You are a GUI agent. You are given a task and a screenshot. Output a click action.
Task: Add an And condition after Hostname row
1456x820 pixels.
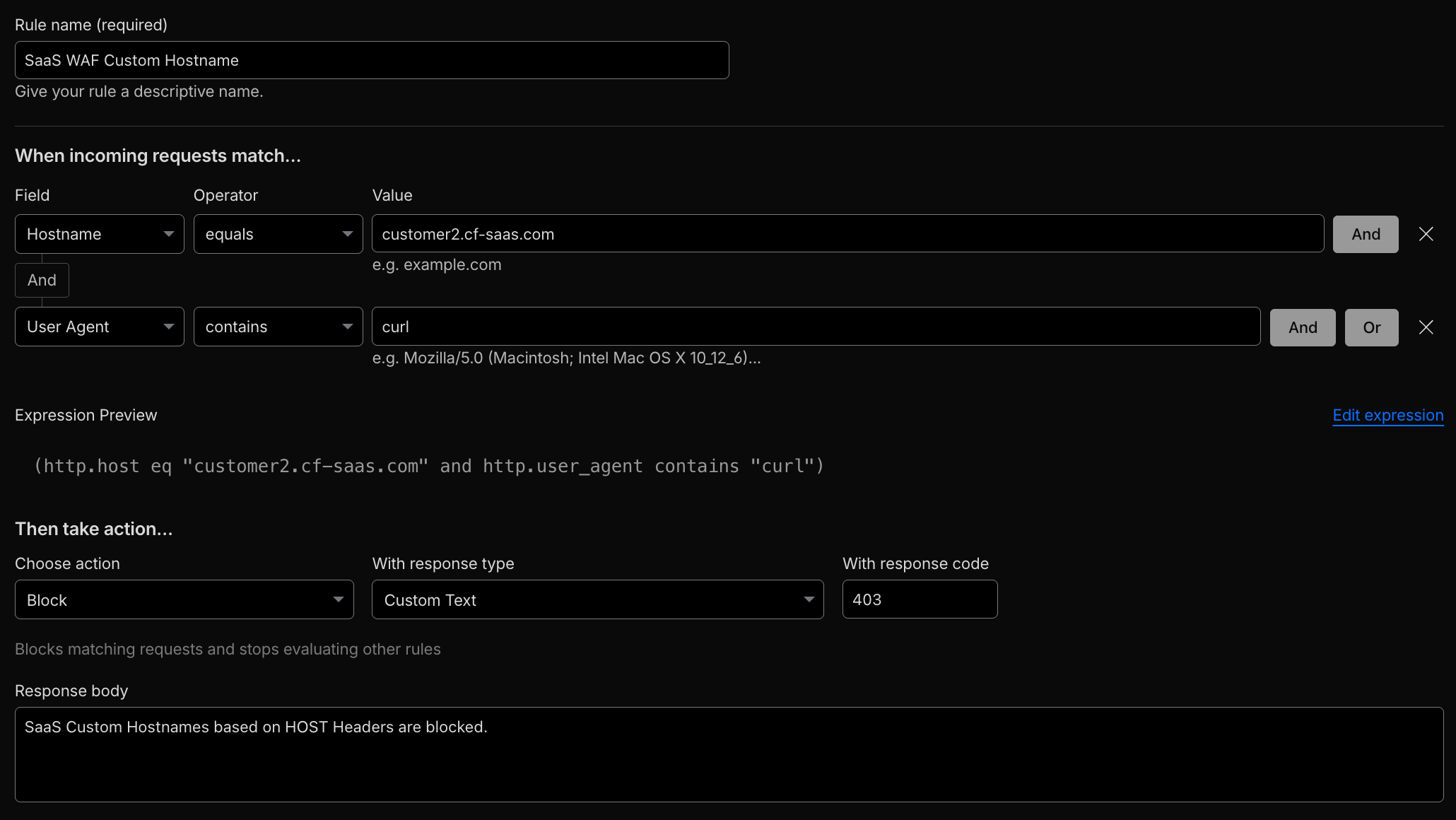[x=1364, y=233]
